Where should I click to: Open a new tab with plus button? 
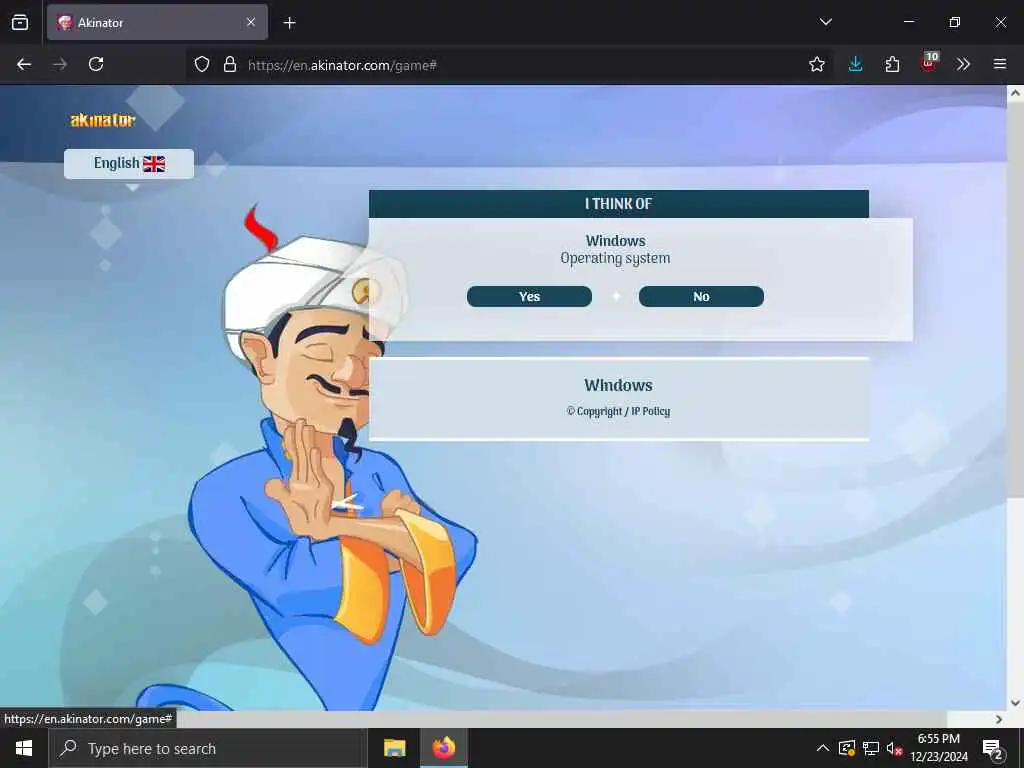pyautogui.click(x=290, y=23)
